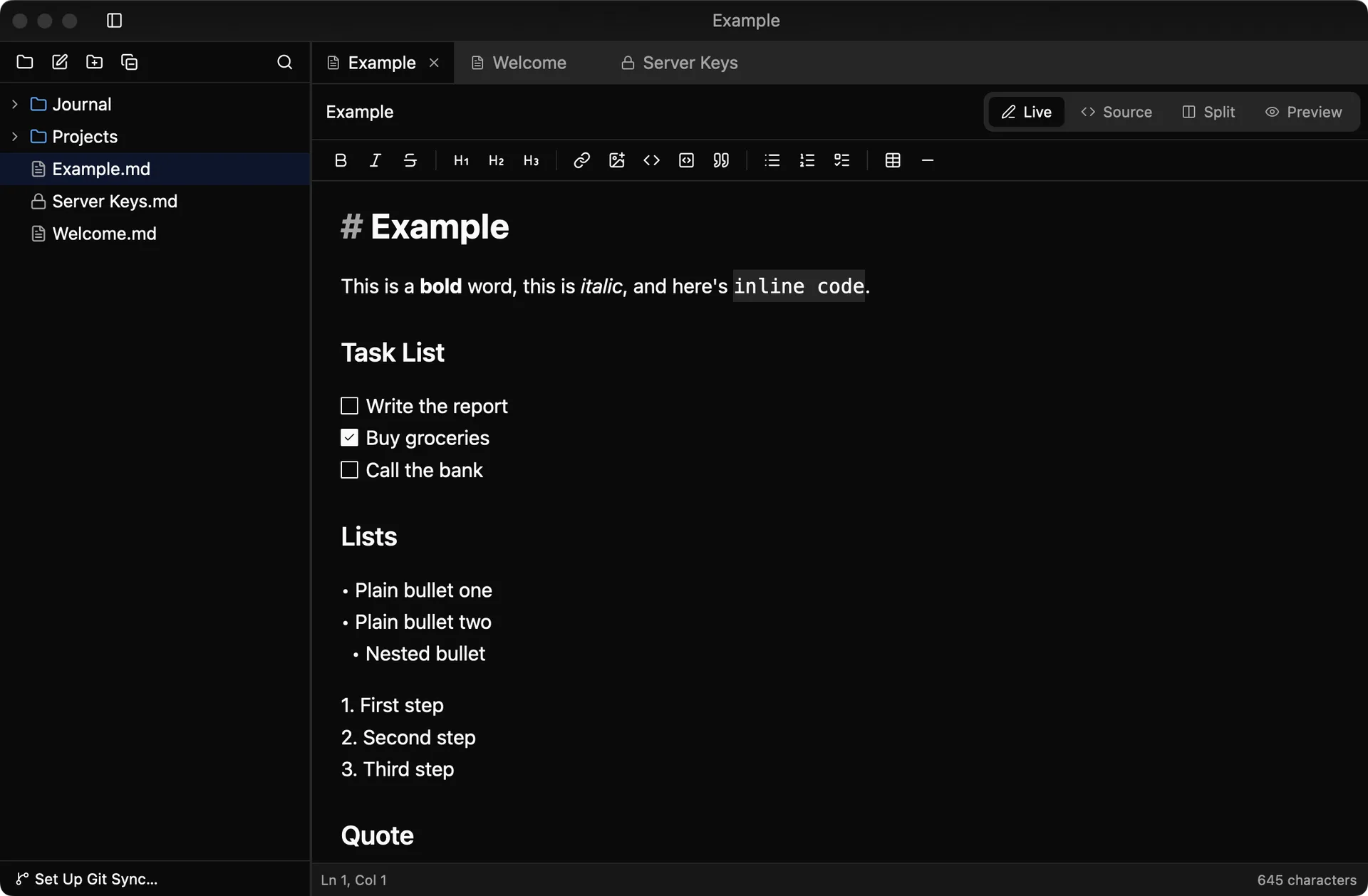Insert a Heading 3
The image size is (1368, 896).
click(531, 160)
